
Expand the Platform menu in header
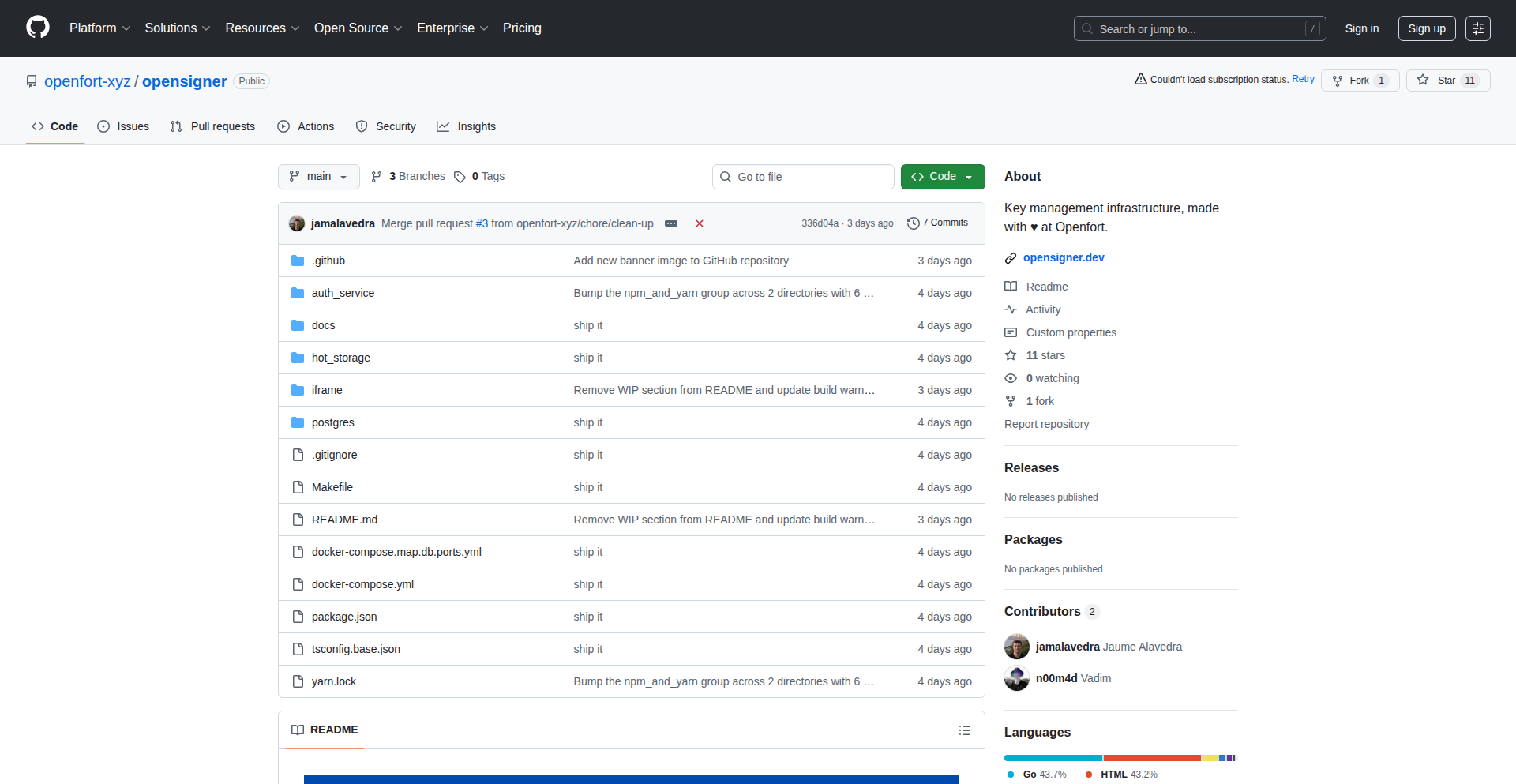coord(99,28)
